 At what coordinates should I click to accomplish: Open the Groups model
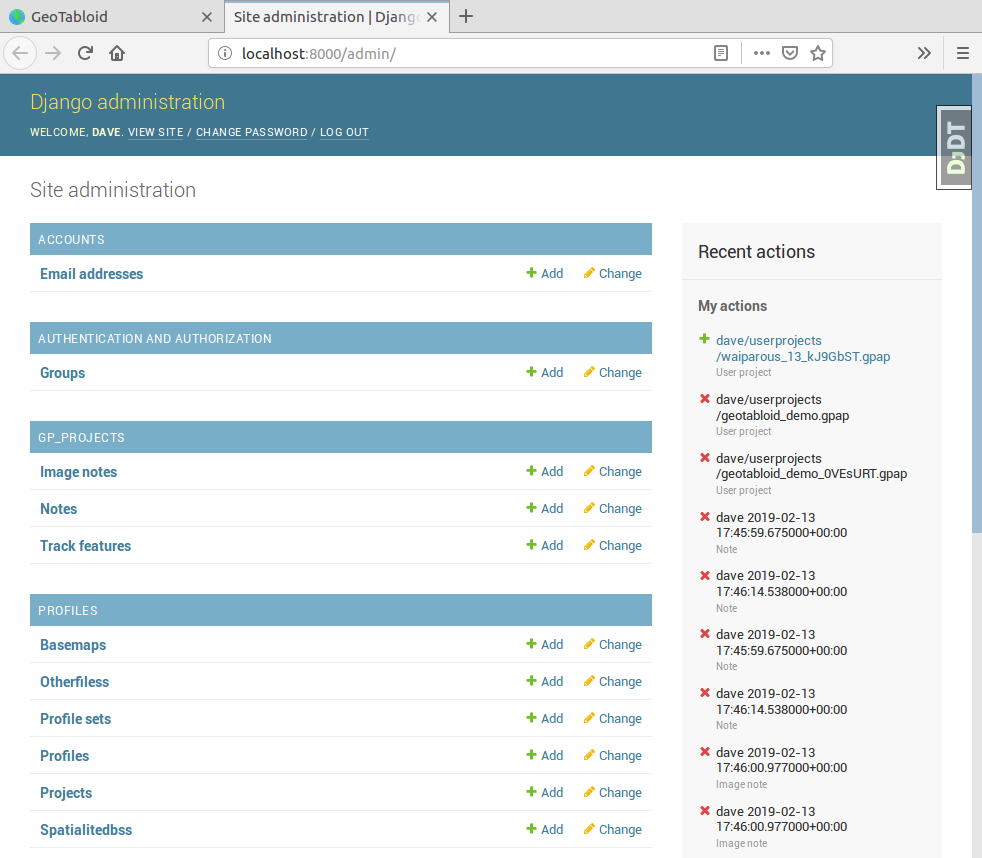[63, 373]
